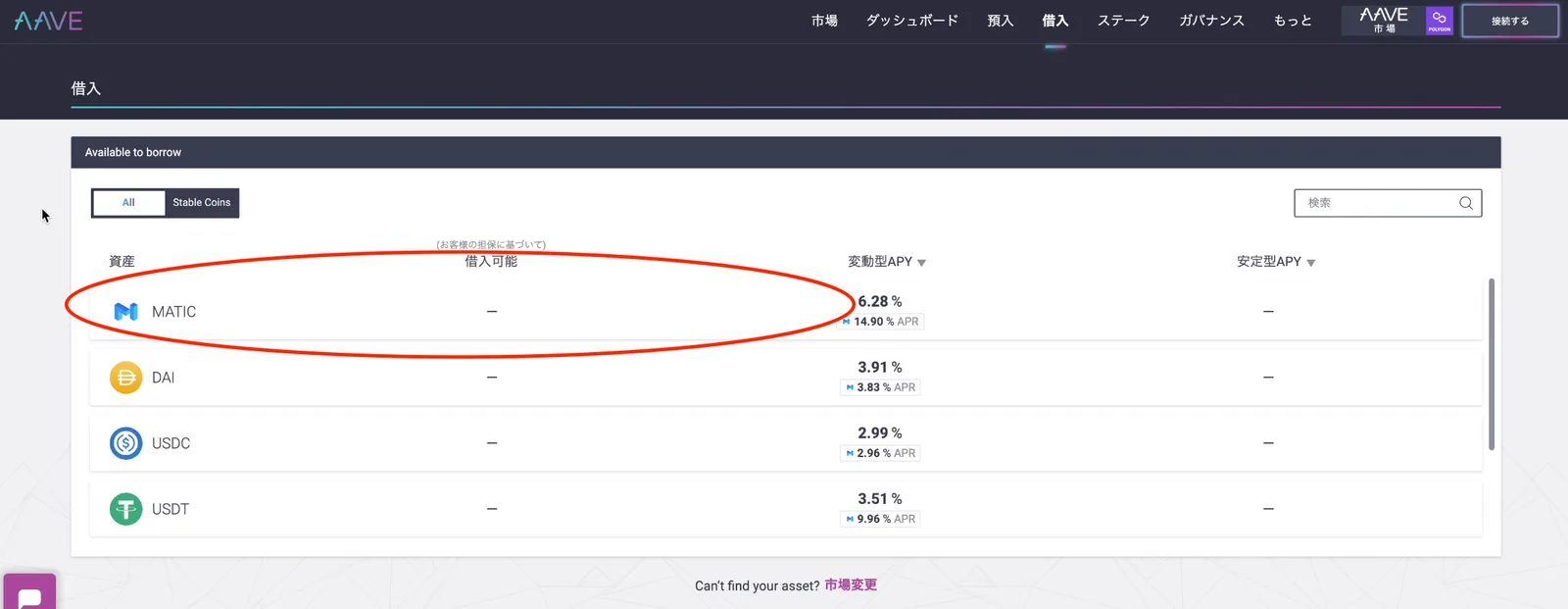Click the 接続する connect button
Viewport: 1568px width, 609px height.
pos(1510,21)
